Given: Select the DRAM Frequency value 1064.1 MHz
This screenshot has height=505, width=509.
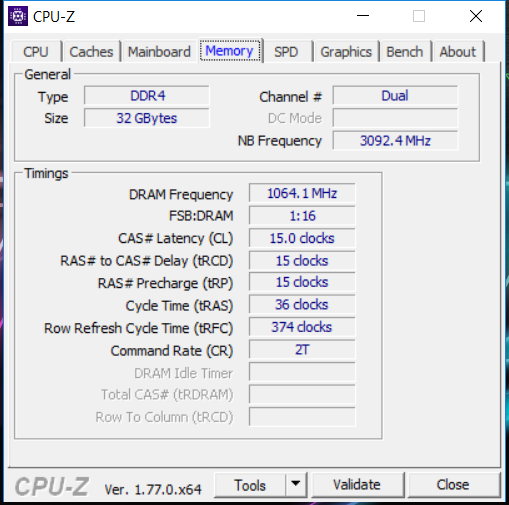Looking at the screenshot, I should click(x=302, y=193).
